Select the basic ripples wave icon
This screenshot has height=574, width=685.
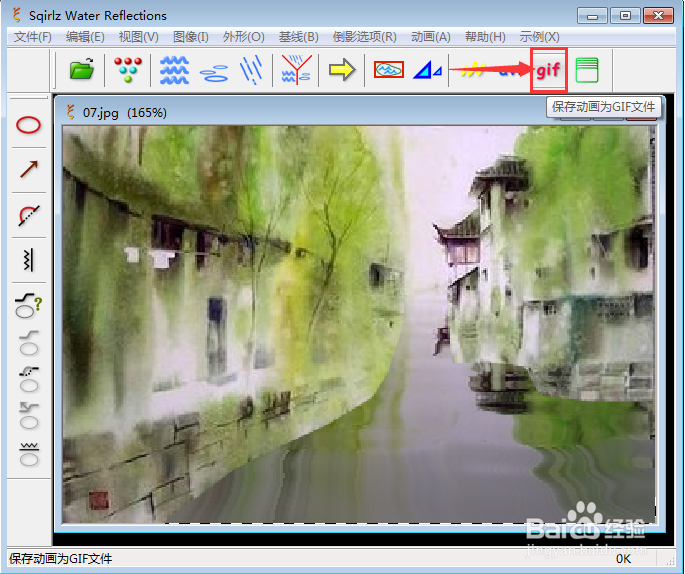[174, 70]
